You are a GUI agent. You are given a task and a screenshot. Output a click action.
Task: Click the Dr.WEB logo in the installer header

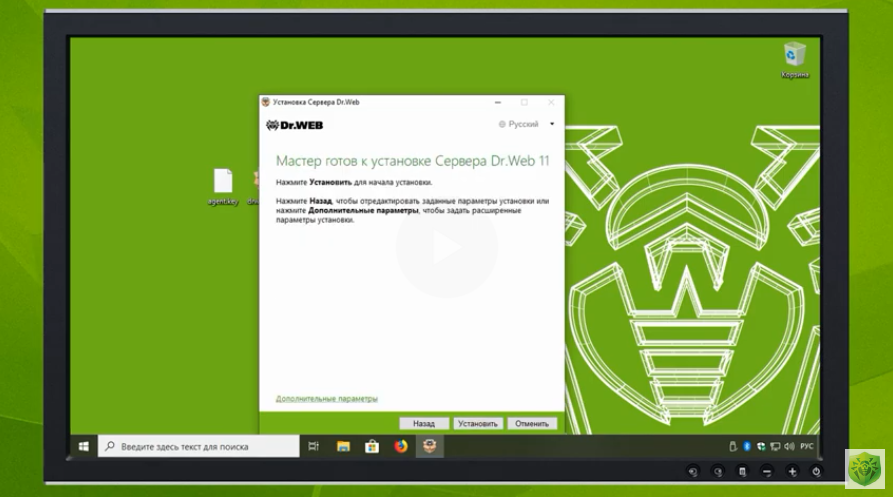click(x=294, y=125)
